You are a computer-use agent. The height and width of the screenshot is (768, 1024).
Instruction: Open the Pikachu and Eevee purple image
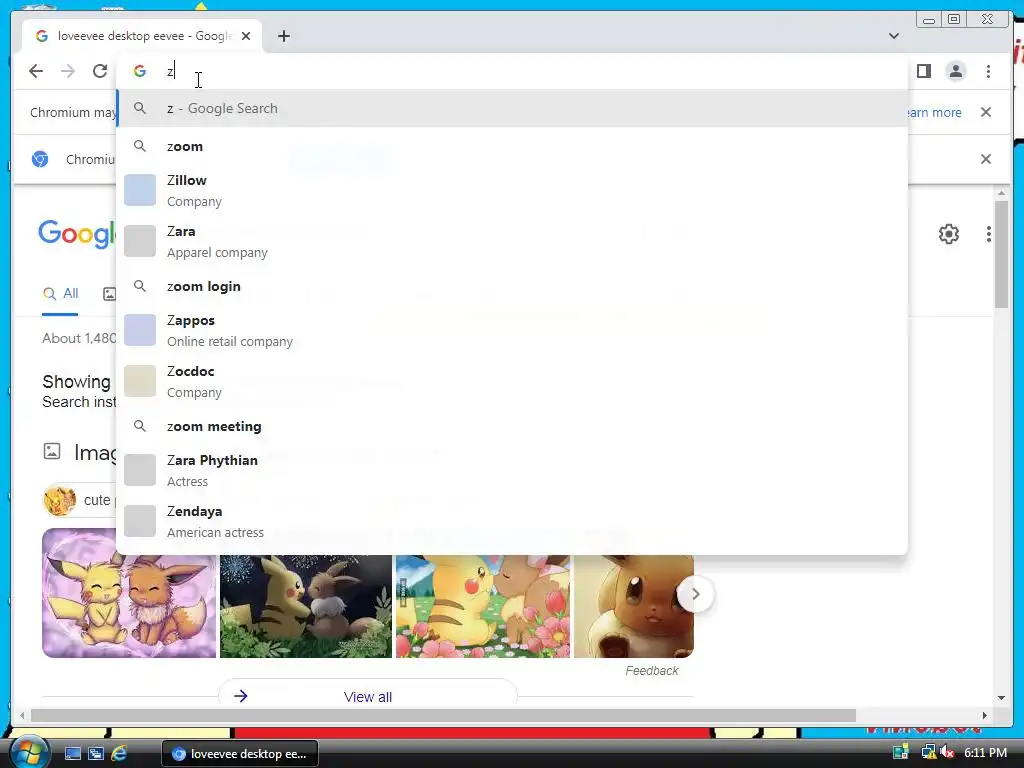coord(129,593)
